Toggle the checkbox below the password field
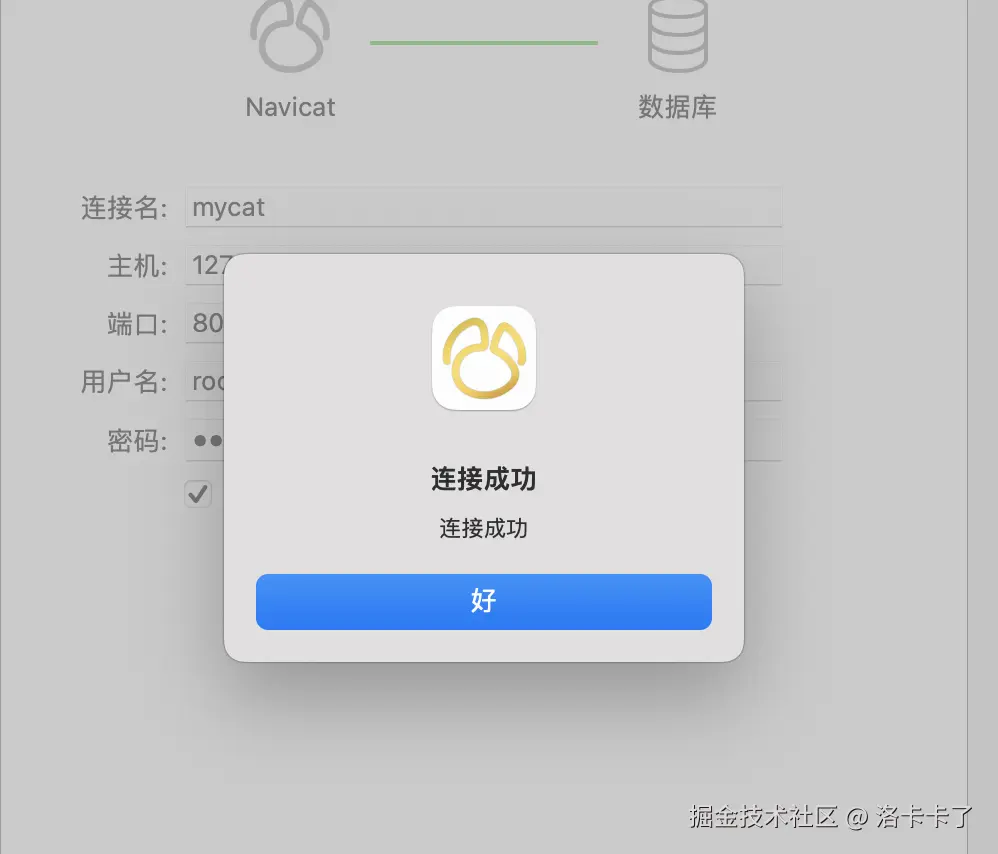Image resolution: width=998 pixels, height=854 pixels. click(198, 494)
